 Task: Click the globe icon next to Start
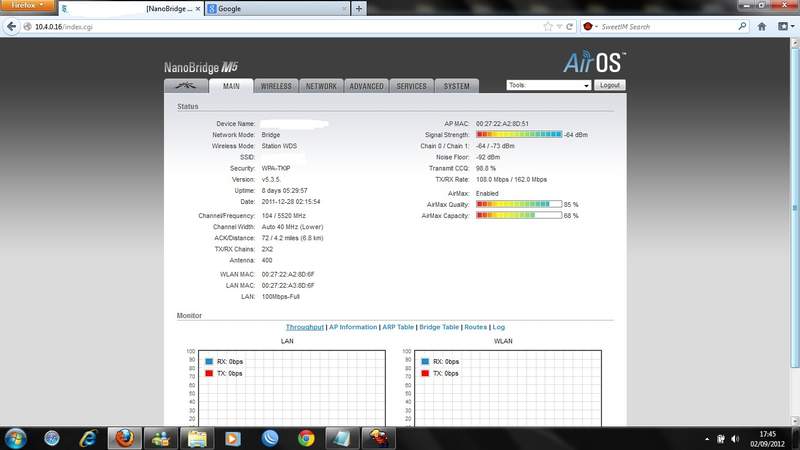click(52, 438)
